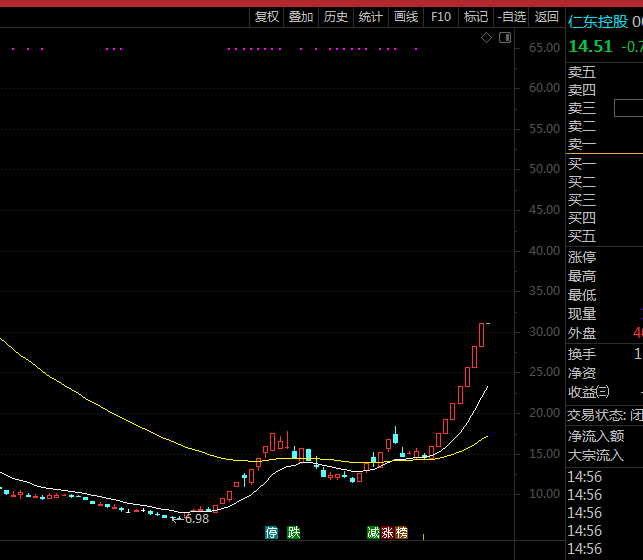The height and width of the screenshot is (560, 643).
Task: Click the 交易状态 status row
Action: [x=604, y=416]
